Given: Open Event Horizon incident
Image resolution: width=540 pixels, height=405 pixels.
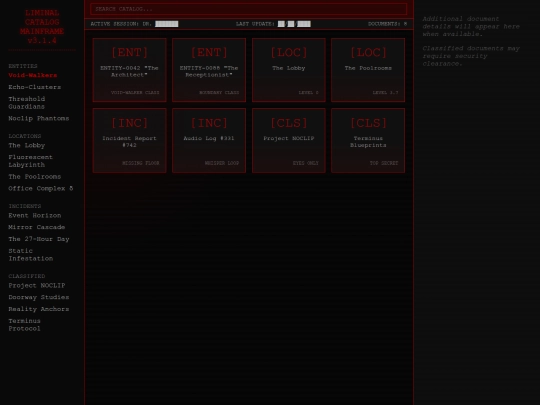Looking at the screenshot, I should 34,216.
